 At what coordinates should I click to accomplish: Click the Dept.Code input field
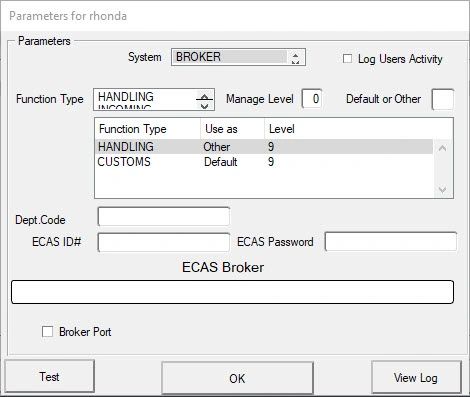tap(164, 217)
